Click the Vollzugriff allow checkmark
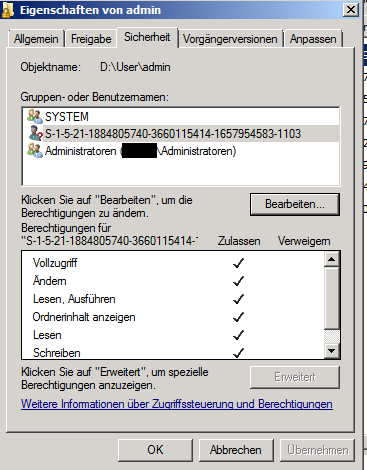 click(x=238, y=263)
